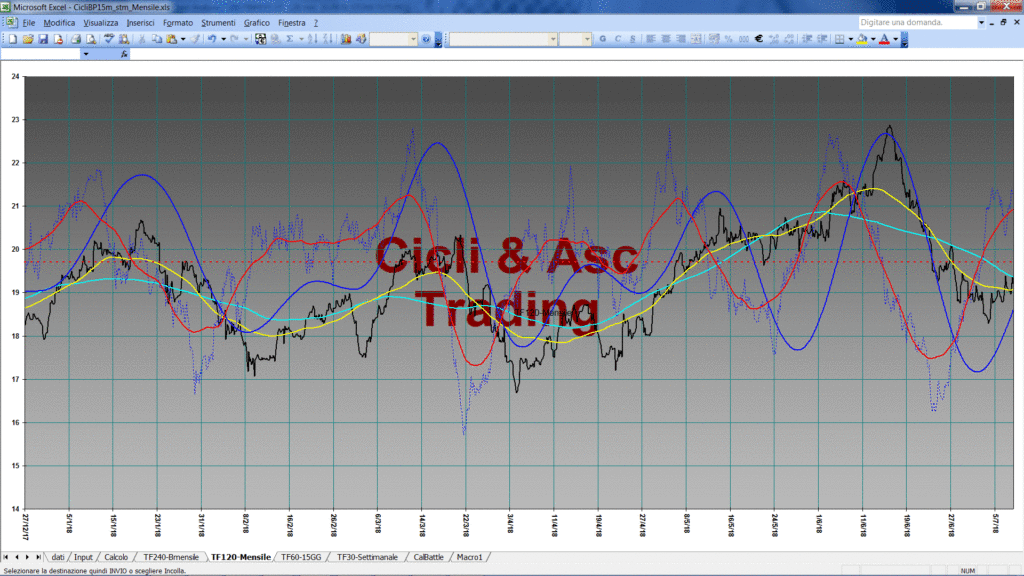
Task: Open the Formato menu
Action: pyautogui.click(x=178, y=23)
